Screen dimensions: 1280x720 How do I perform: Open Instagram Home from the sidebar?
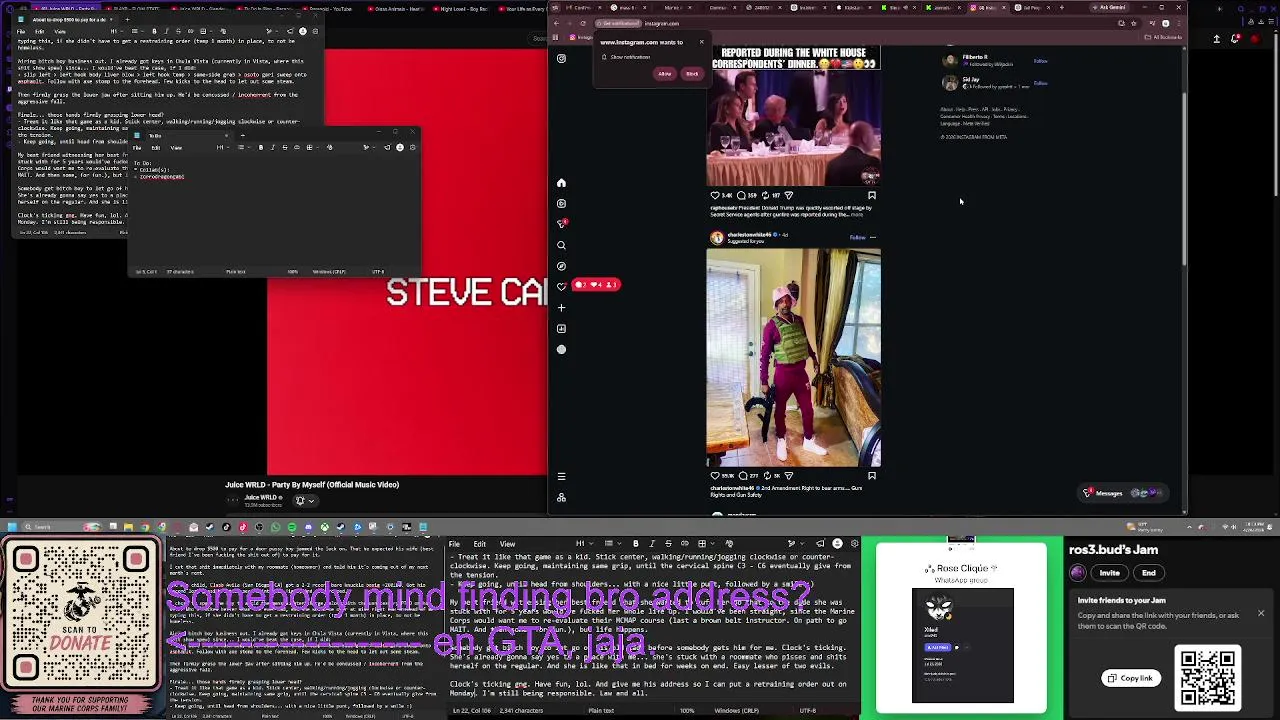(561, 183)
